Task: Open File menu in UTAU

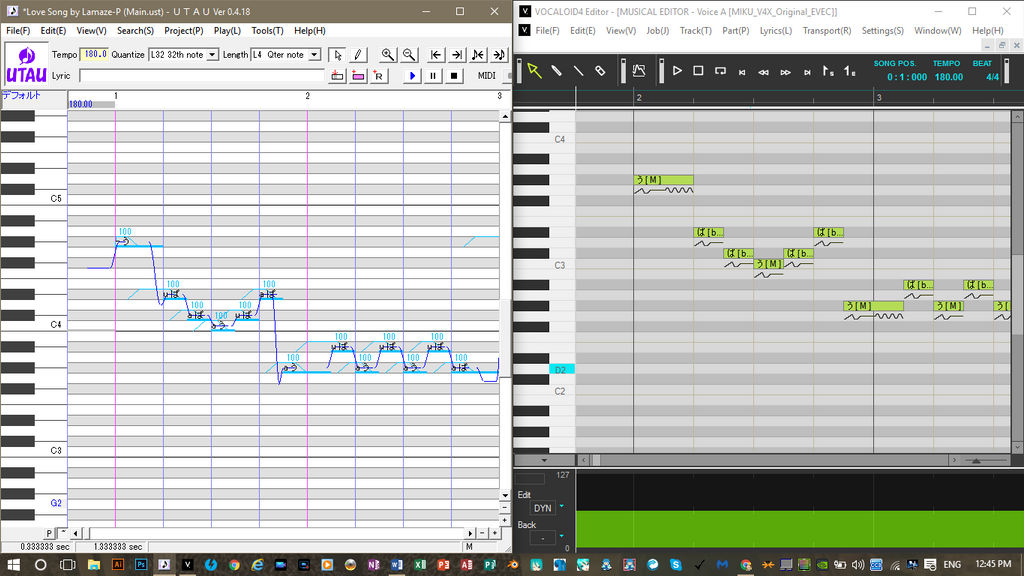Action: 18,31
